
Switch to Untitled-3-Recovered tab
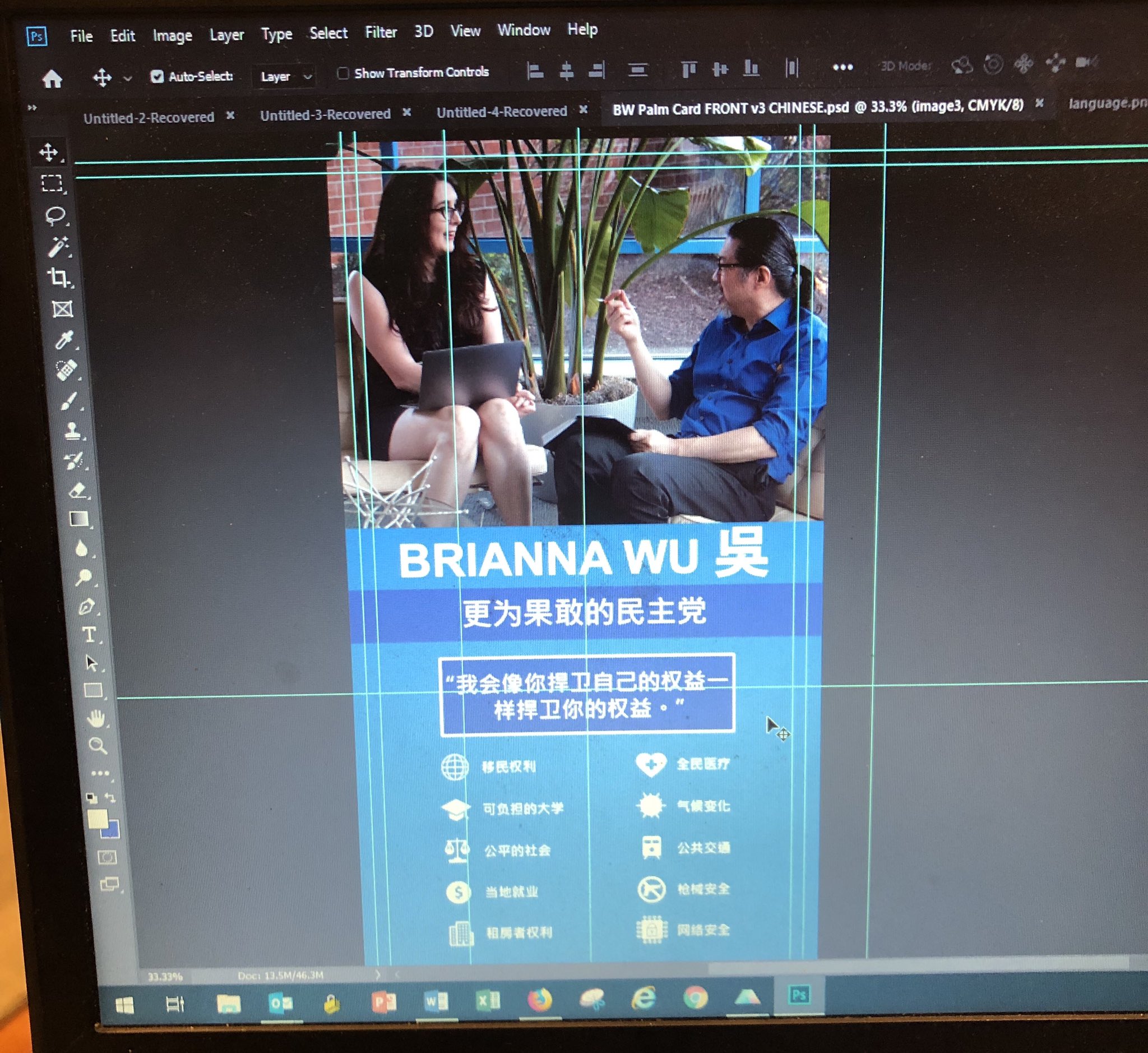325,114
